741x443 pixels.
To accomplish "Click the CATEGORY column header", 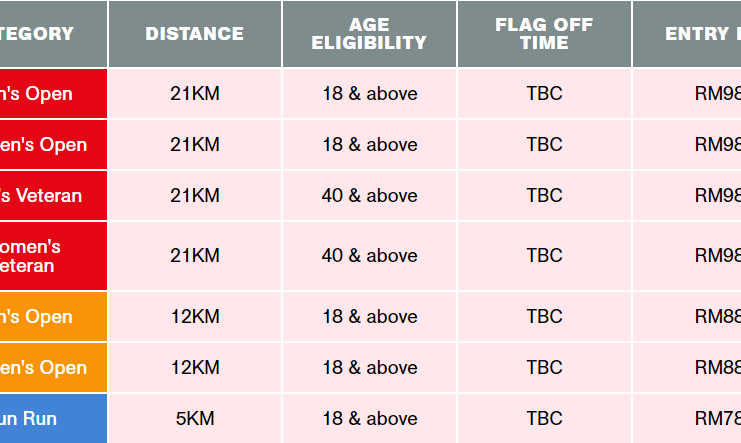I will click(53, 34).
